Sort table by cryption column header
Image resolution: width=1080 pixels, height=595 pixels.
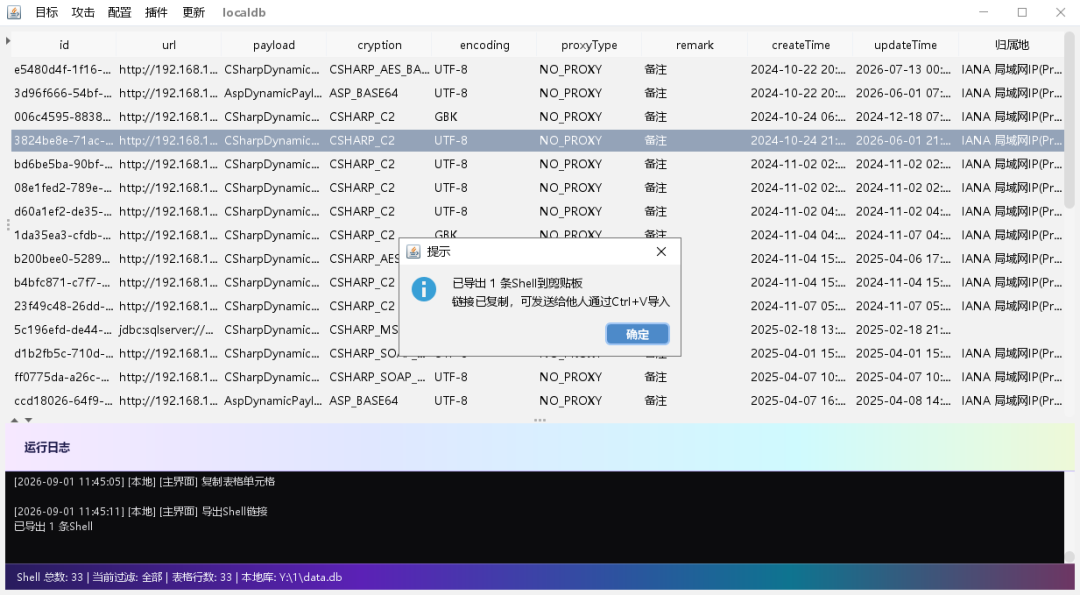(379, 45)
